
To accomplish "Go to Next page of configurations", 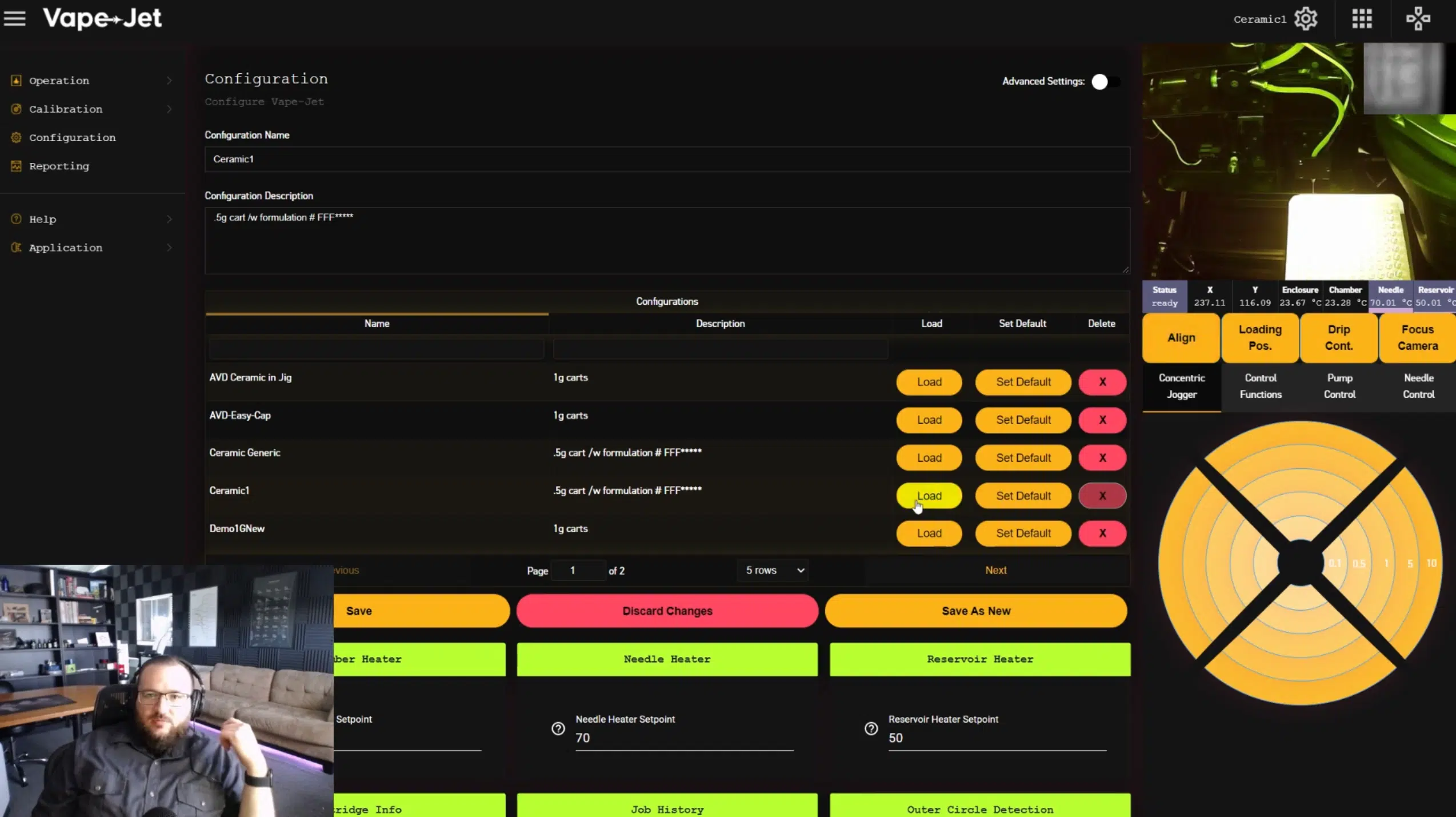I will (996, 571).
